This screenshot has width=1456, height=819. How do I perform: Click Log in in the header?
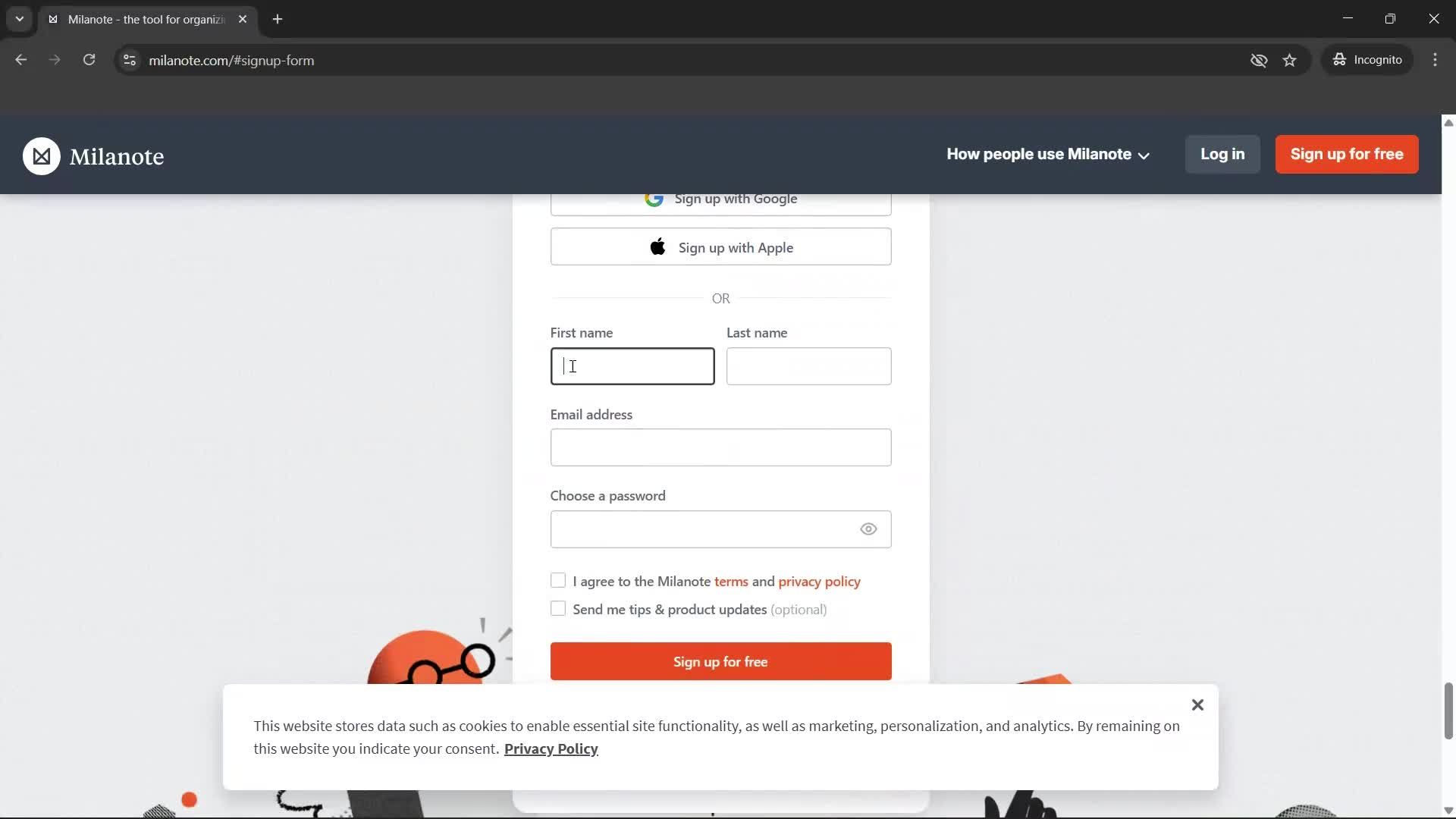click(1222, 154)
